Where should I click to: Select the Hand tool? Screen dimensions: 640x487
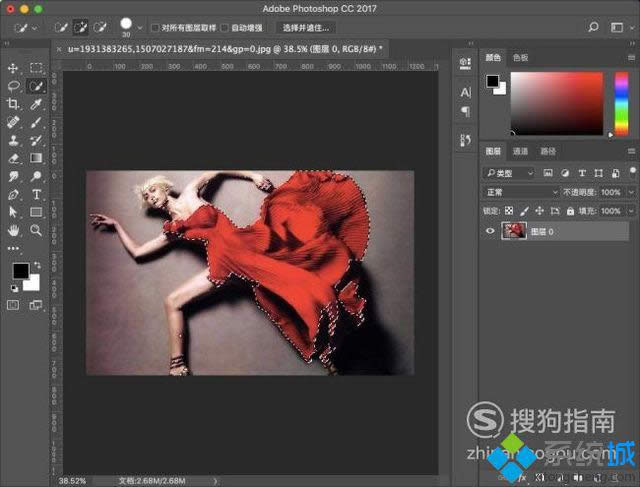[13, 230]
